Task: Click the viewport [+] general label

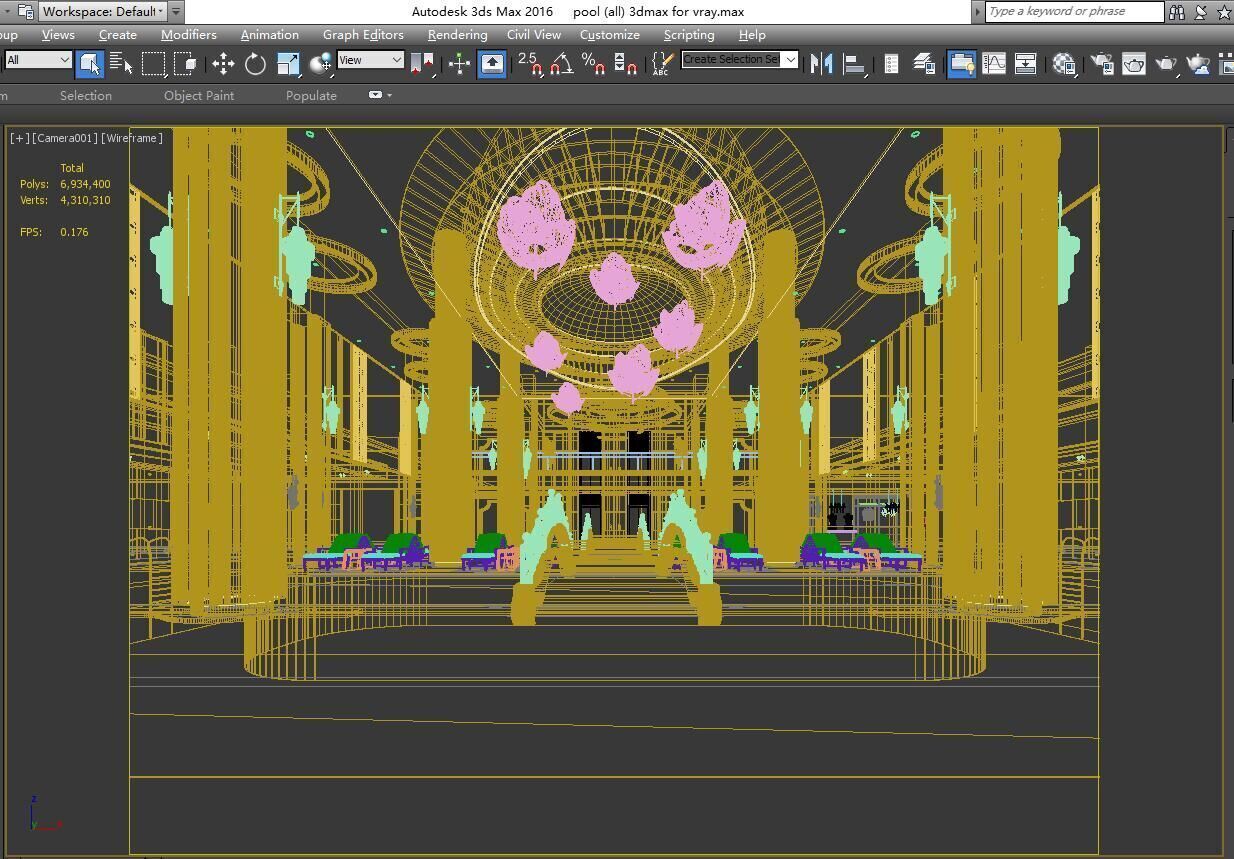Action: point(19,138)
